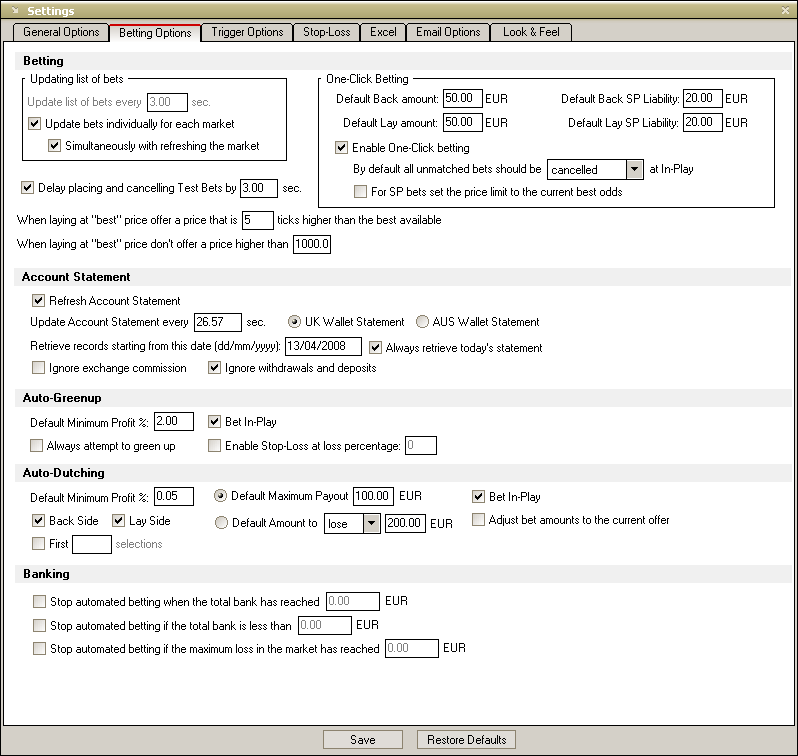Check Stop betting when total bank reached
The width and height of the screenshot is (798, 756).
click(x=39, y=602)
